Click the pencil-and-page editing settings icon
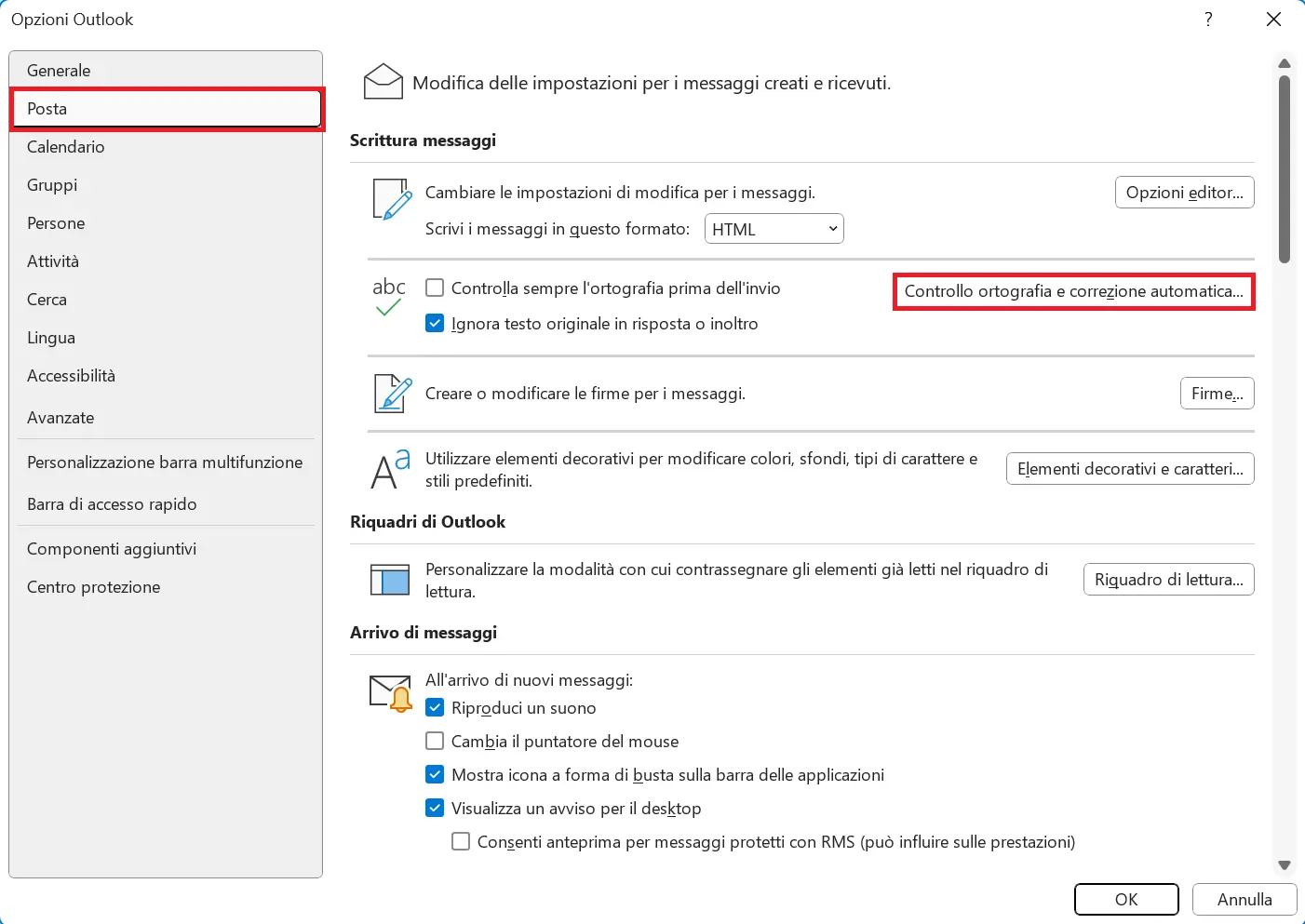 click(x=392, y=199)
